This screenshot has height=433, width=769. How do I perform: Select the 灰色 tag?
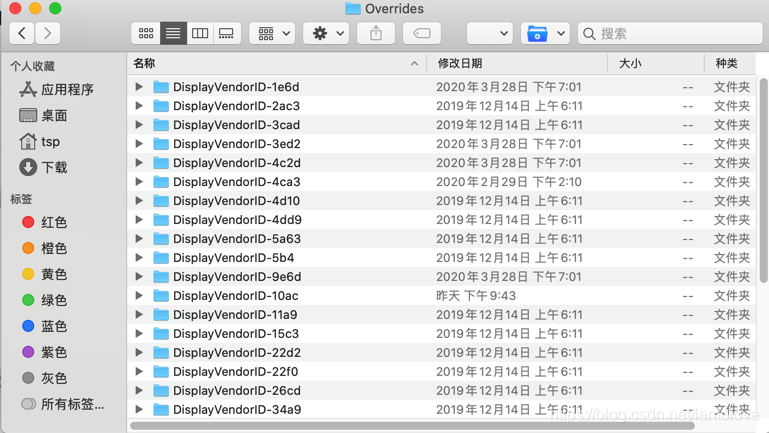[x=45, y=378]
